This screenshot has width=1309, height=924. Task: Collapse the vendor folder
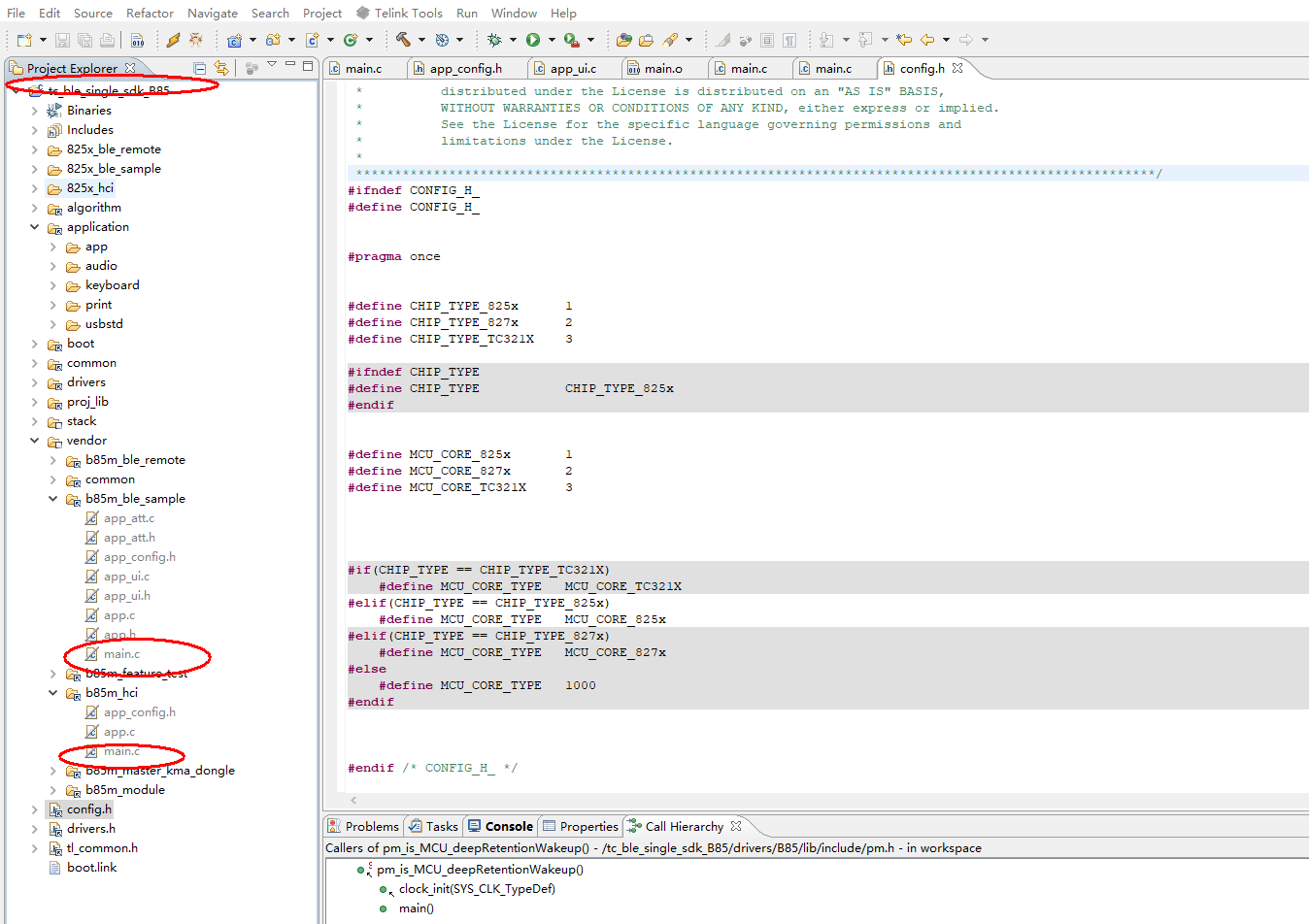pos(35,441)
